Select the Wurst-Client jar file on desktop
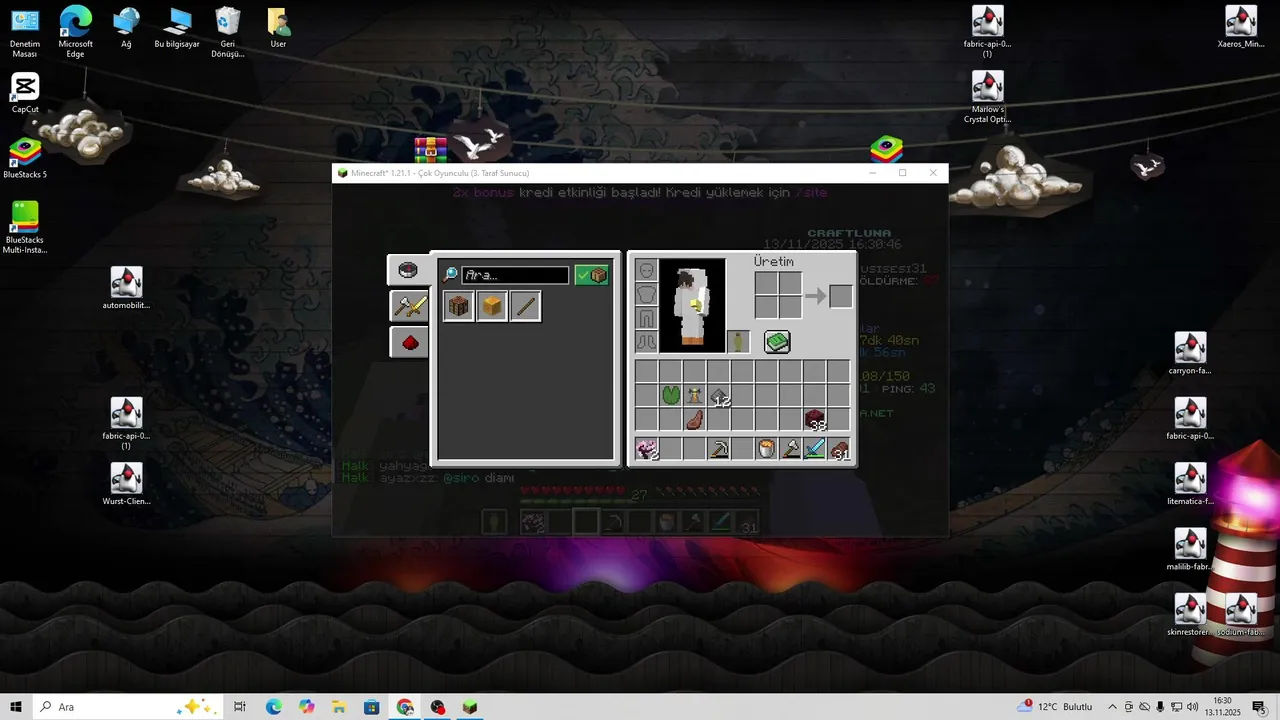 pos(126,484)
